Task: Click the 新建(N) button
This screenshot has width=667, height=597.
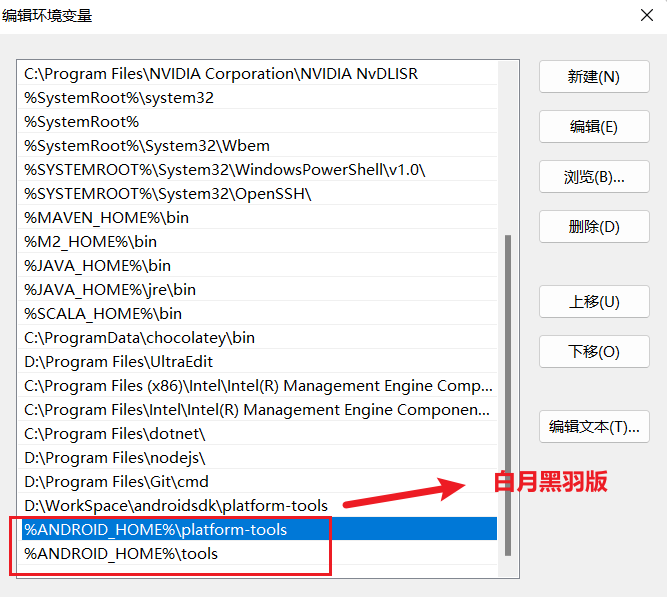Action: coord(594,77)
